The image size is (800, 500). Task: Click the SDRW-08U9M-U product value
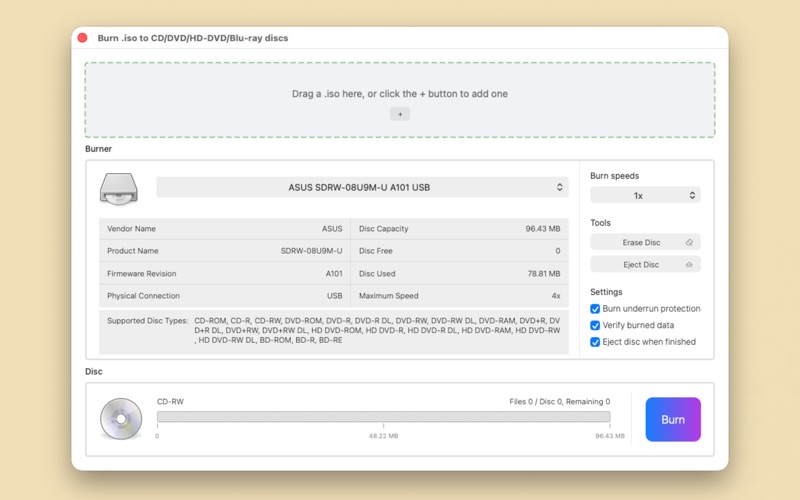tap(311, 251)
